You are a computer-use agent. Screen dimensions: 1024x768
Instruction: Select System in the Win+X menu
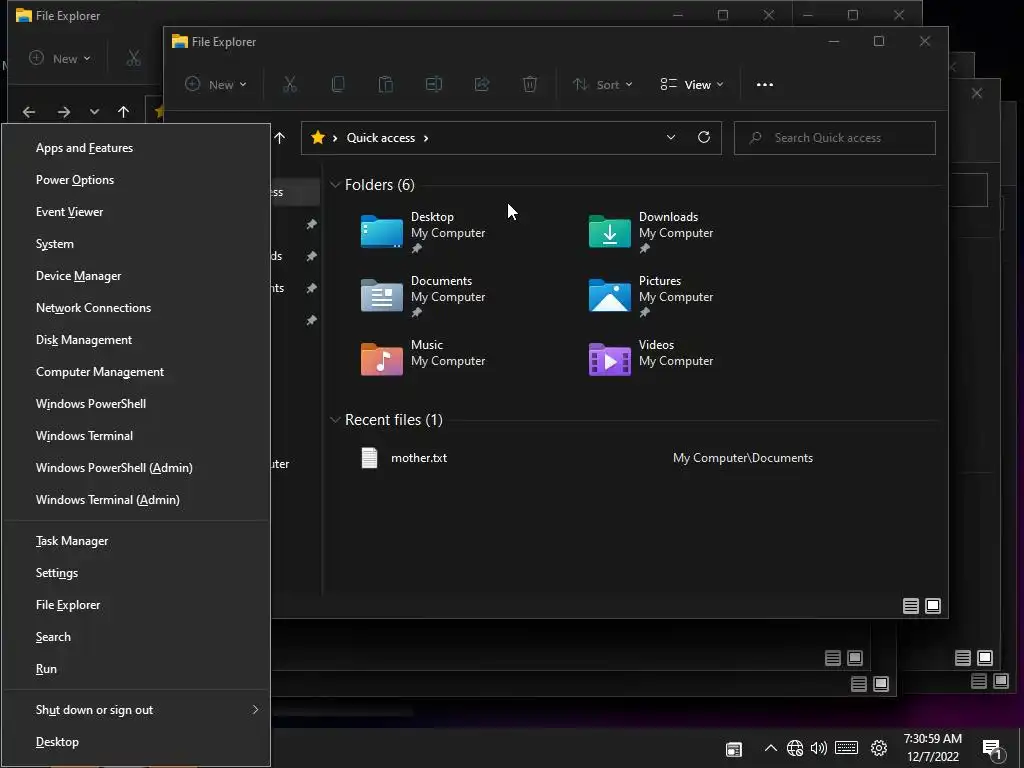(x=136, y=244)
